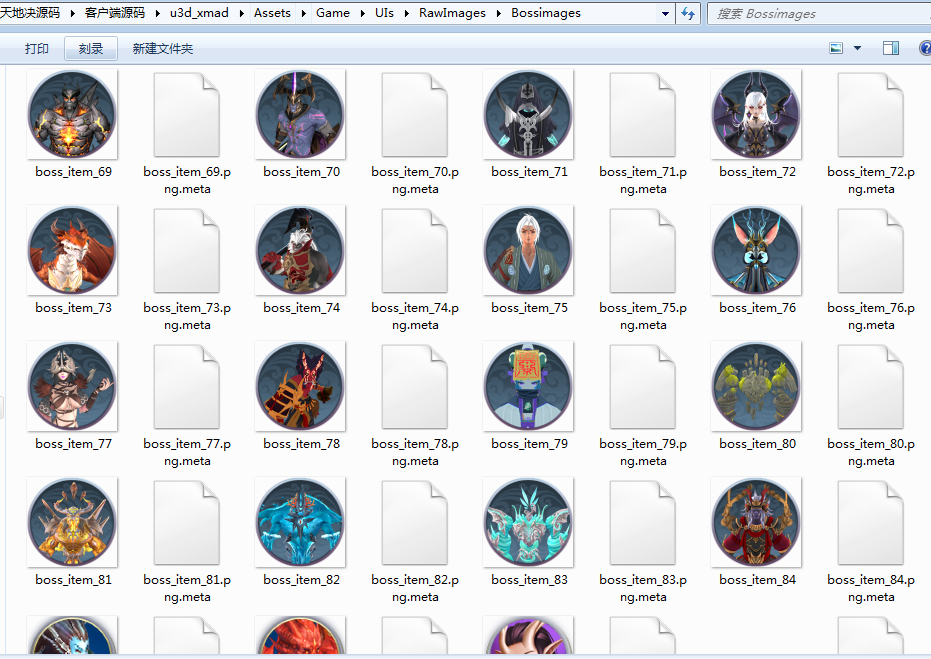Viewport: 931px width, 659px height.
Task: Select the UIs folder in breadcrumb path
Action: point(384,12)
